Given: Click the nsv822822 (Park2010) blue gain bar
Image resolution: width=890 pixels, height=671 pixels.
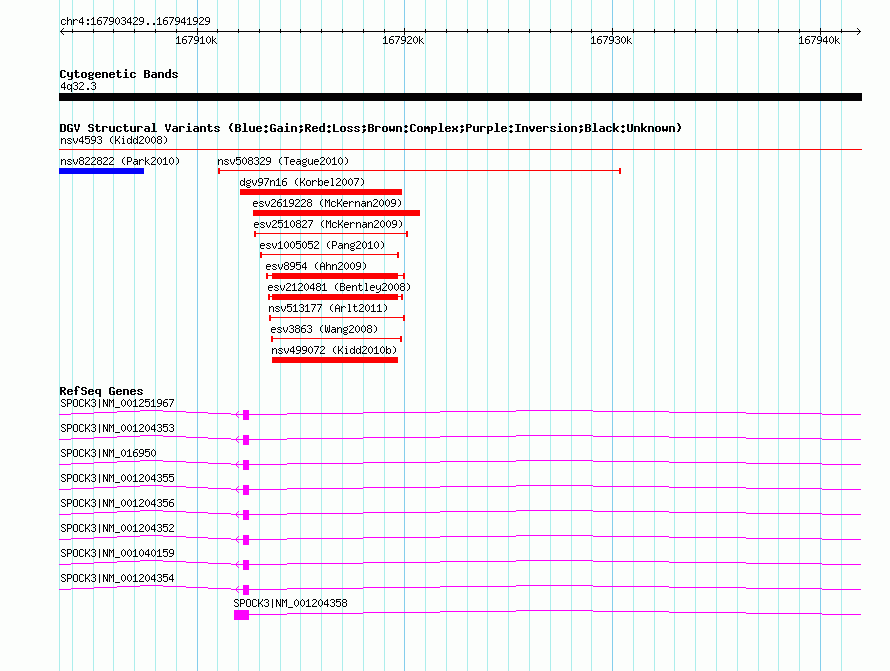Looking at the screenshot, I should coord(102,171).
